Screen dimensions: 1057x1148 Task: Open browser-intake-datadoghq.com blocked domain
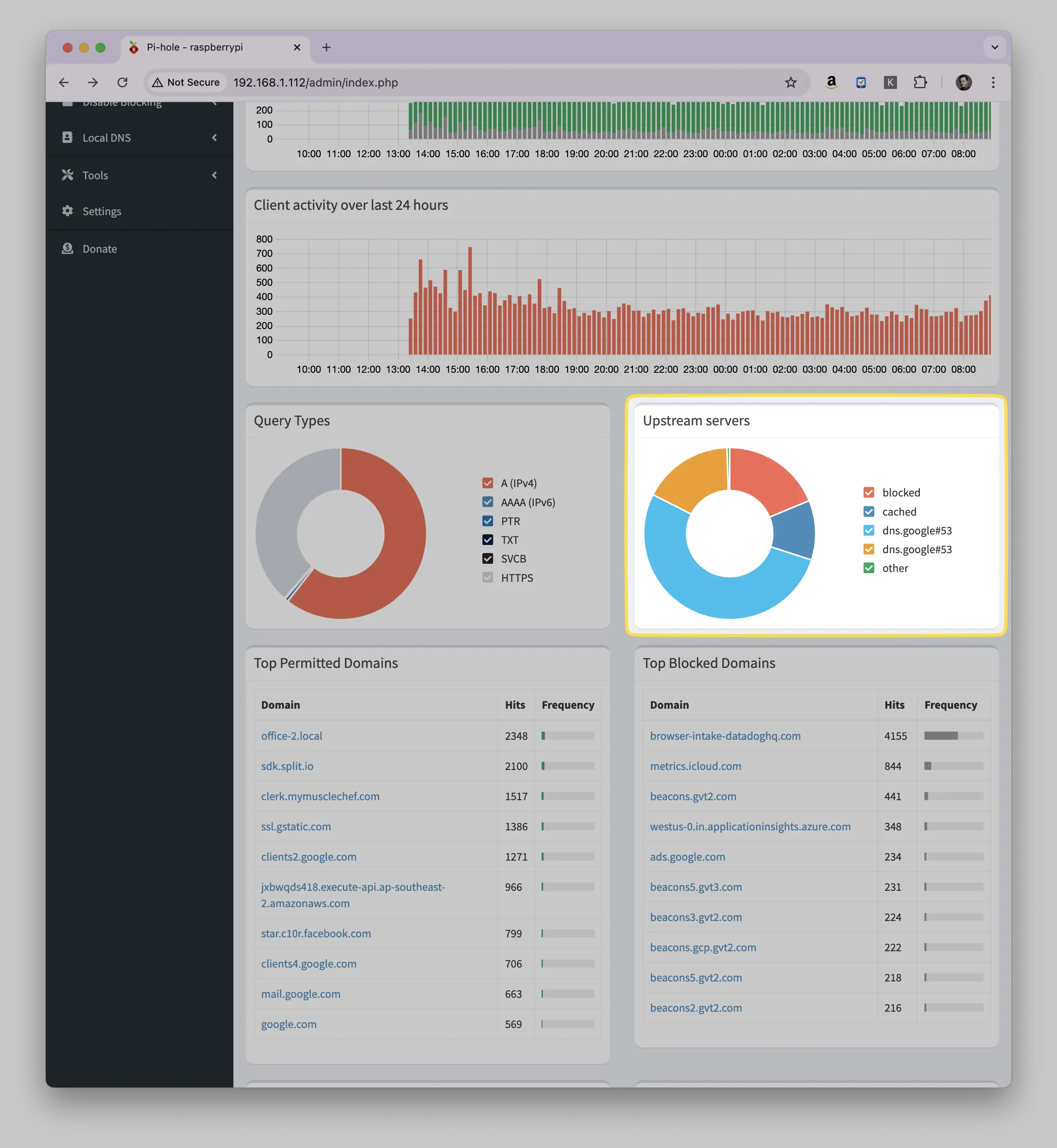click(725, 736)
